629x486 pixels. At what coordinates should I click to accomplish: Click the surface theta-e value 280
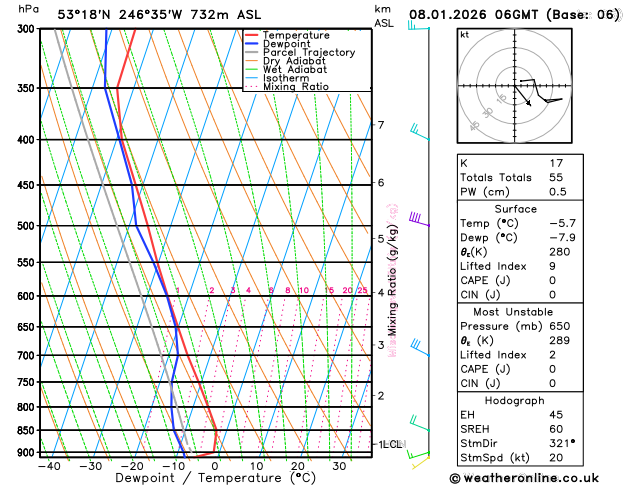click(x=560, y=252)
